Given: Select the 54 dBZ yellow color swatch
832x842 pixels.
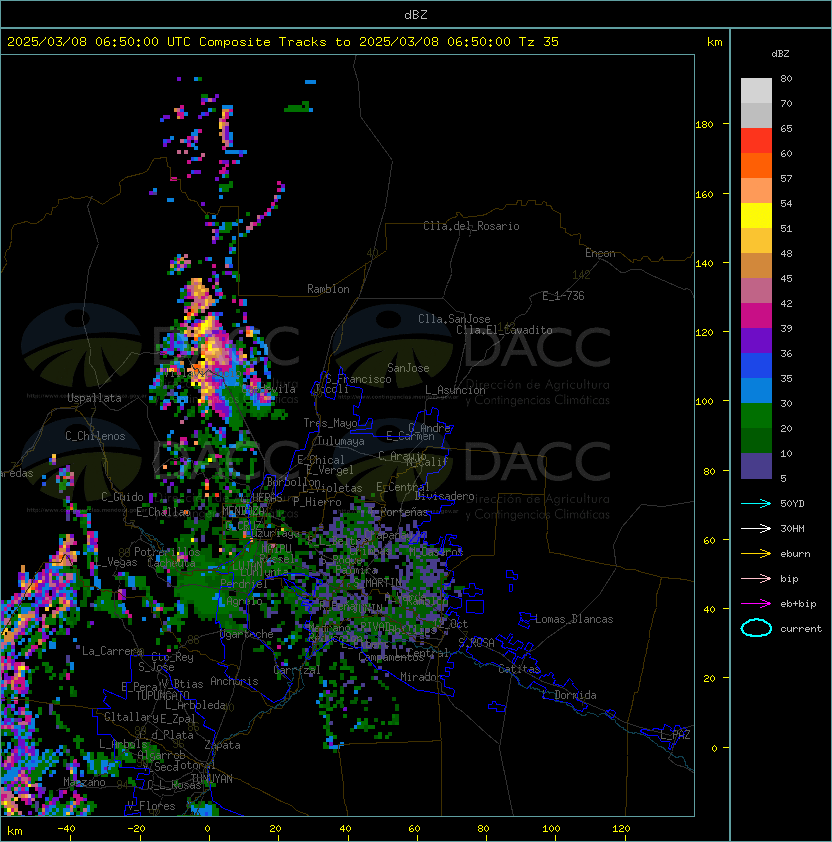Looking at the screenshot, I should pyautogui.click(x=756, y=215).
